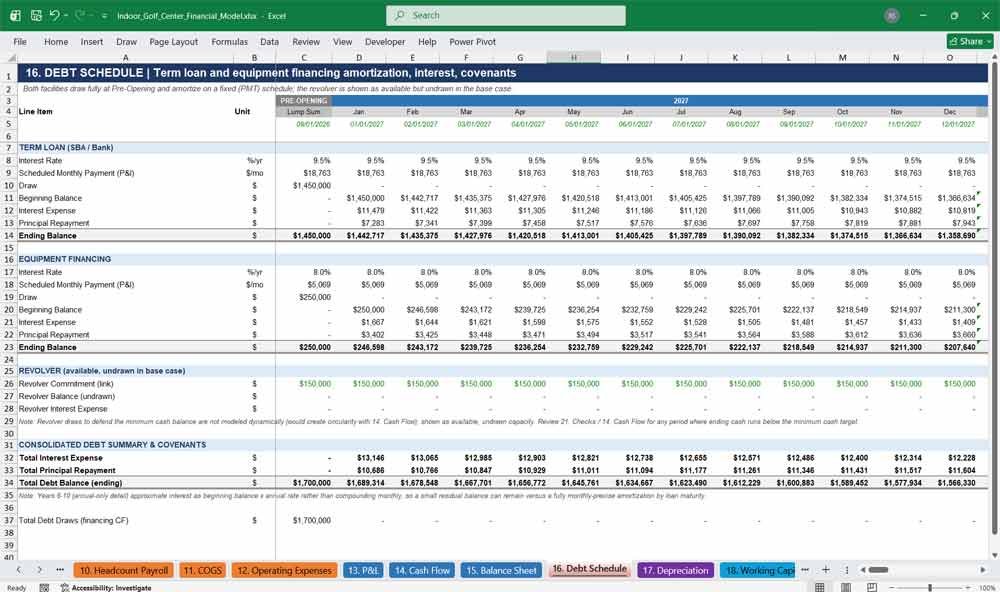Select the 16. Debt Schedule sheet tab
1000x592 pixels.
(x=590, y=569)
